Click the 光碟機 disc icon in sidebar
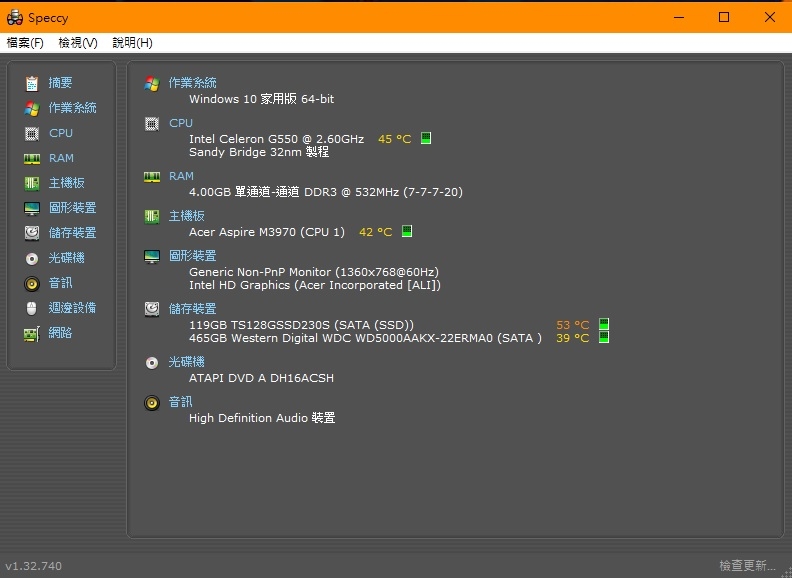The width and height of the screenshot is (792, 578). pyautogui.click(x=32, y=259)
